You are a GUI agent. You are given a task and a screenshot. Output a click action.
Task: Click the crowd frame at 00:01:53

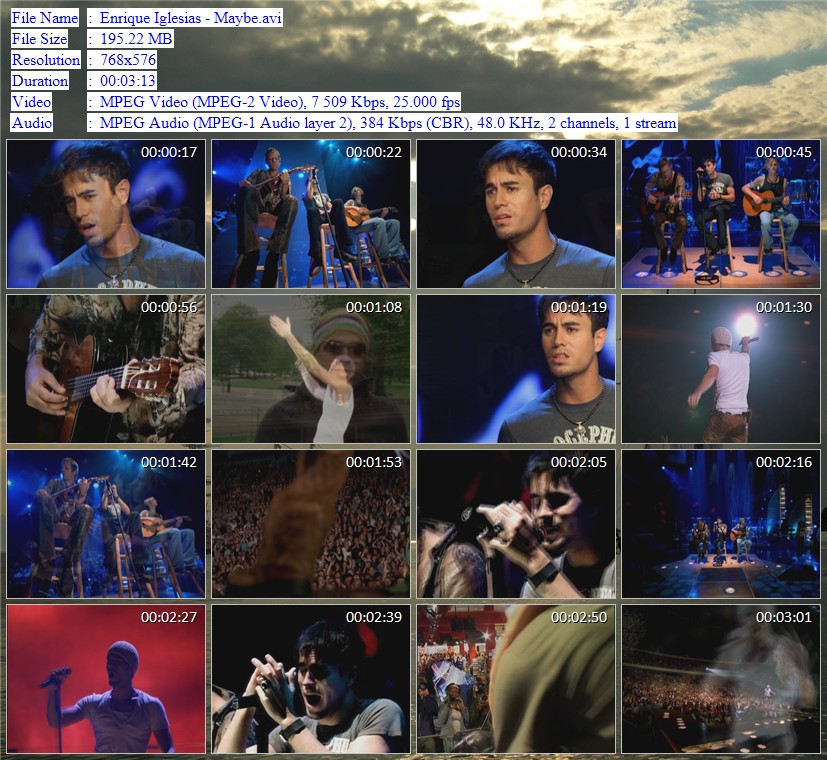click(311, 524)
